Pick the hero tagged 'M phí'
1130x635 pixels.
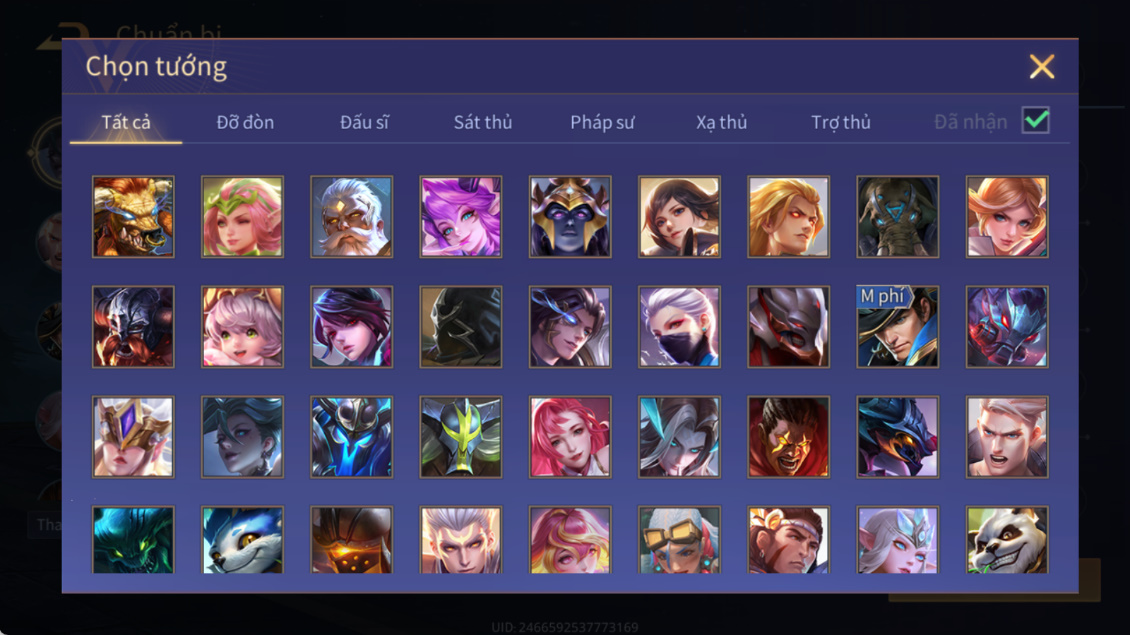point(897,327)
